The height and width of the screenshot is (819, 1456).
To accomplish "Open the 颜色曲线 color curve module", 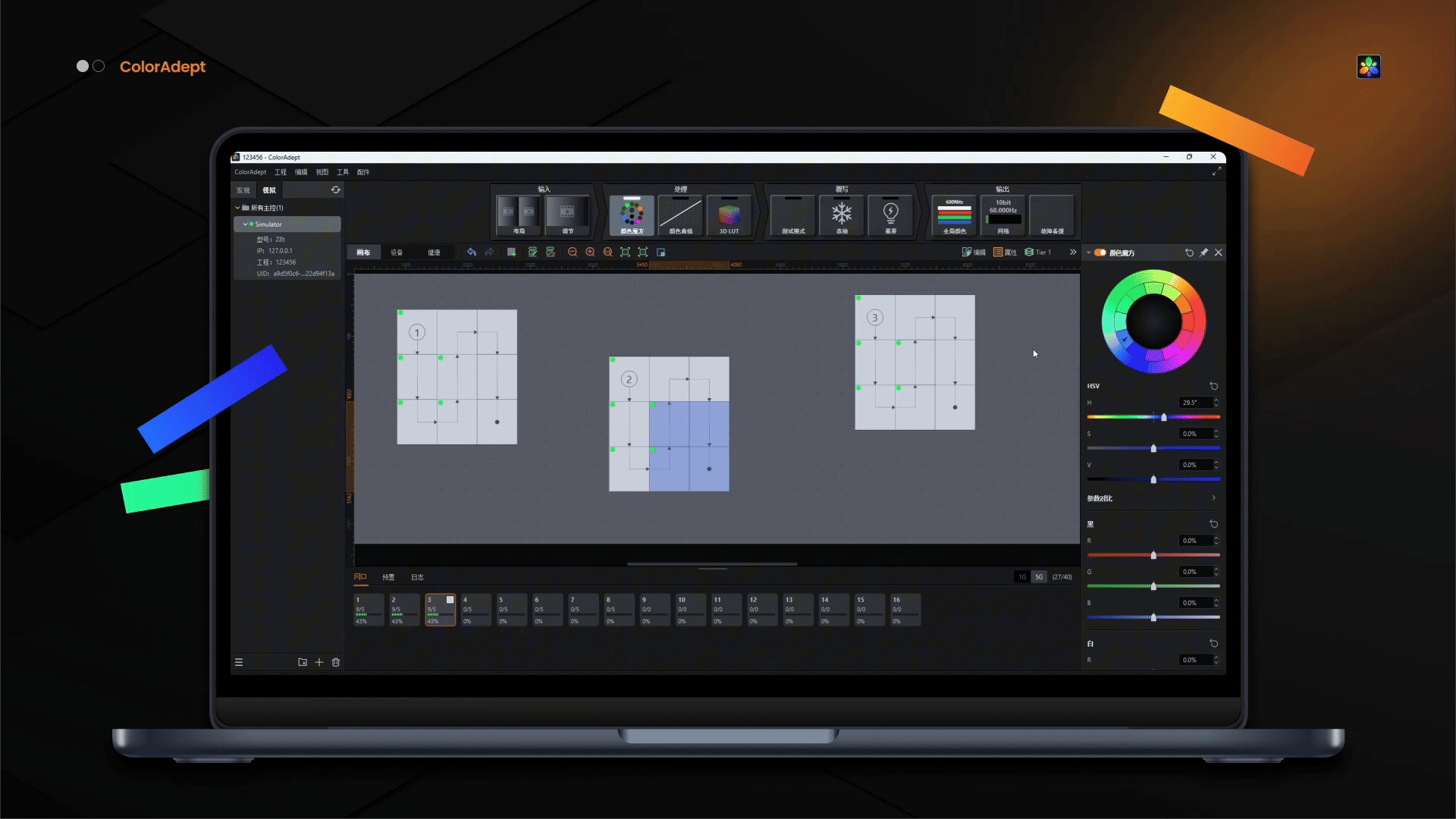I will 680,215.
